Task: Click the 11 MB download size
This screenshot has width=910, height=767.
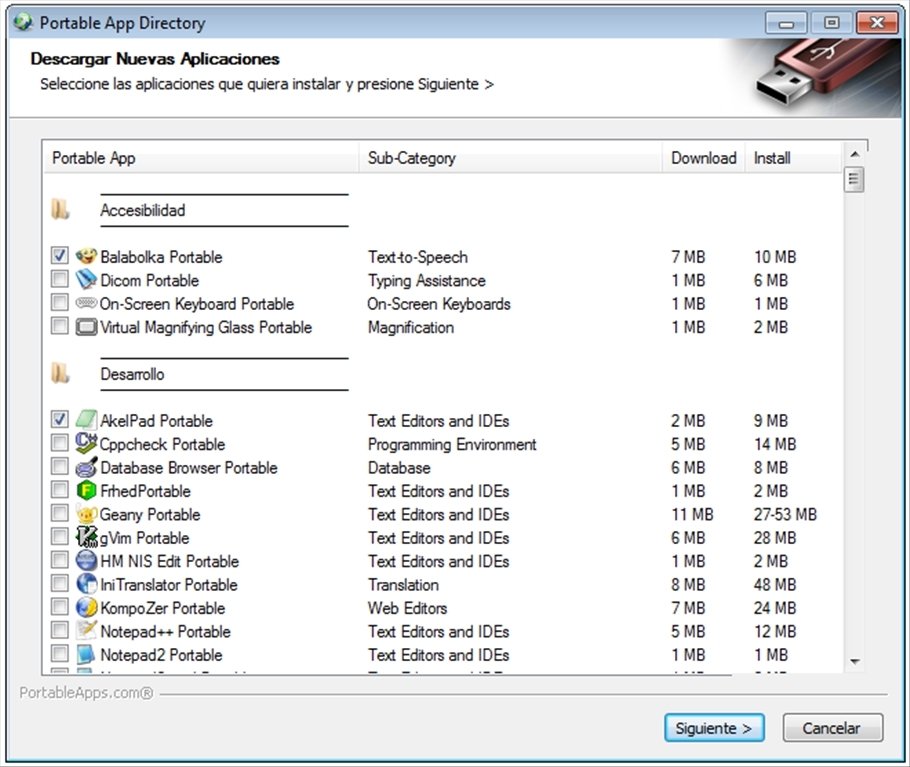Action: (x=692, y=514)
